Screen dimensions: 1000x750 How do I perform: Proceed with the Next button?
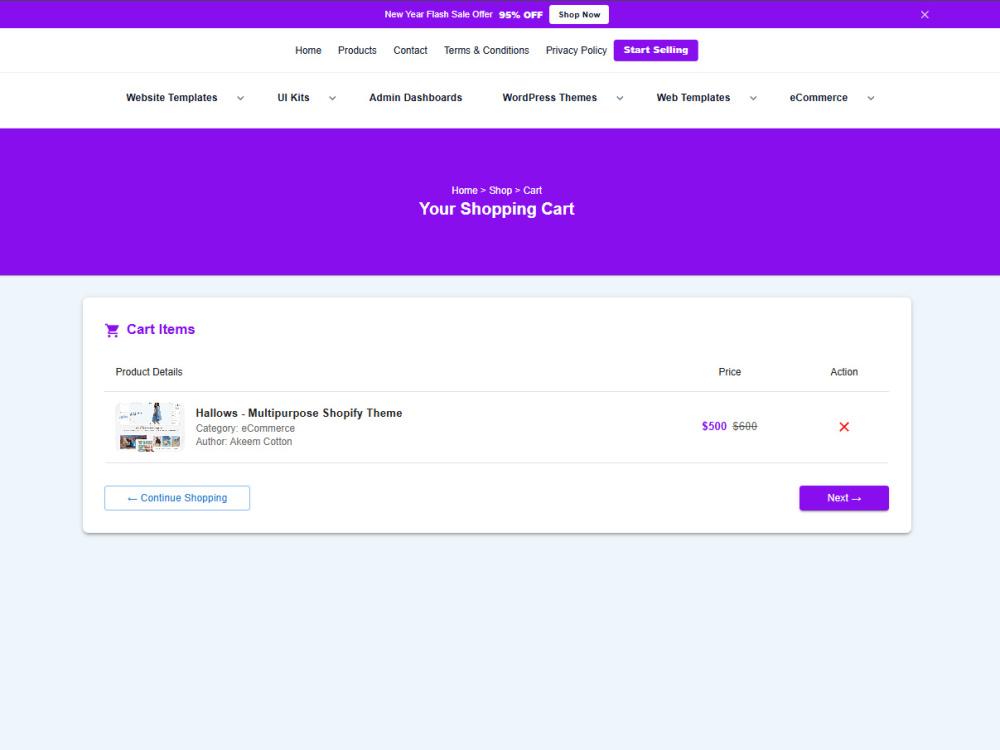(x=844, y=498)
